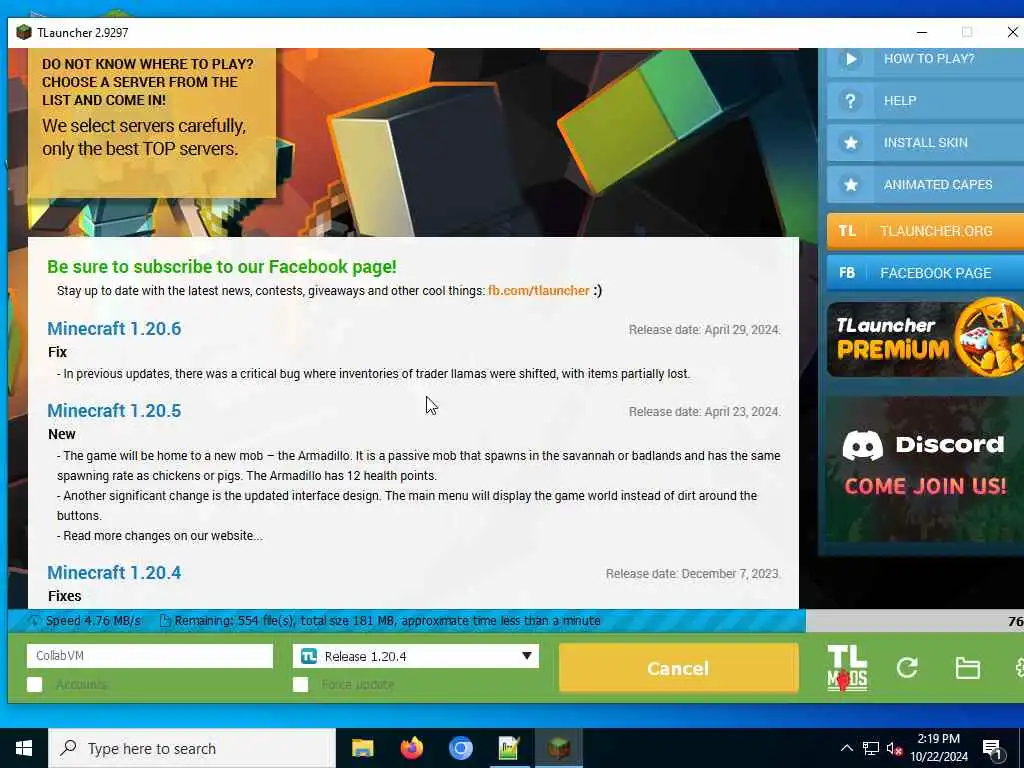1024x768 pixels.
Task: Click the TLauncher cube icon in title bar
Action: pyautogui.click(x=24, y=32)
